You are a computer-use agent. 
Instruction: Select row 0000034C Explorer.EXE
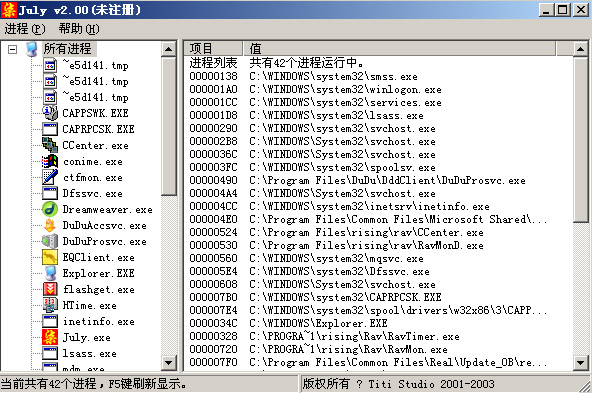(378, 323)
